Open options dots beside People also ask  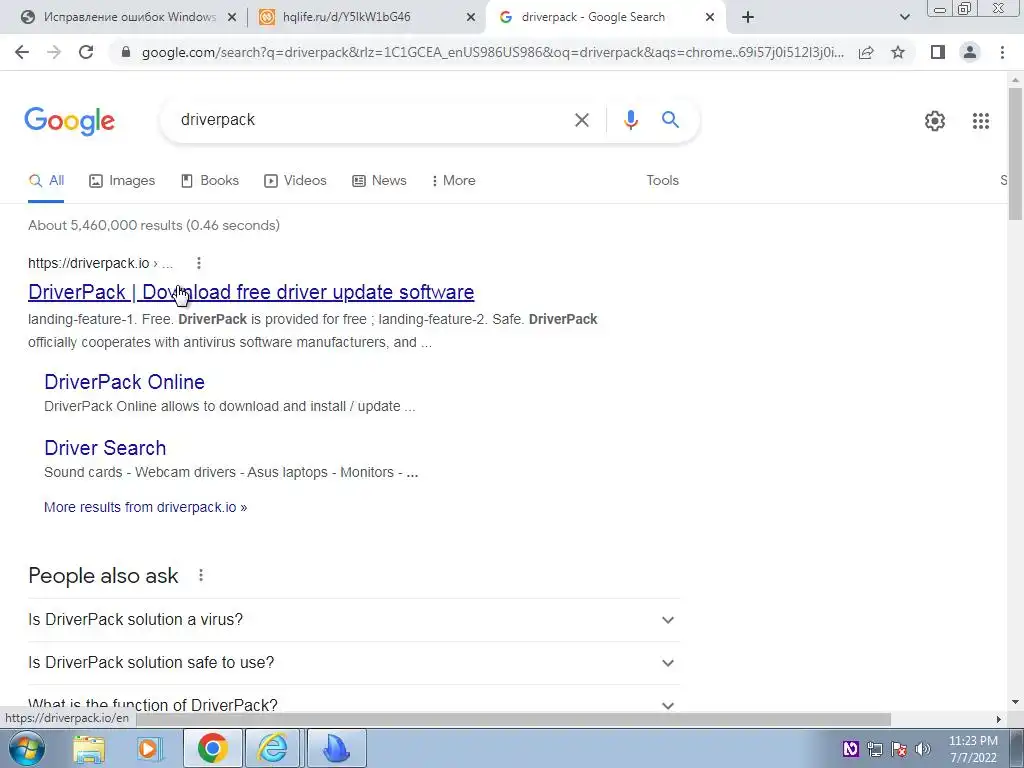tap(200, 575)
